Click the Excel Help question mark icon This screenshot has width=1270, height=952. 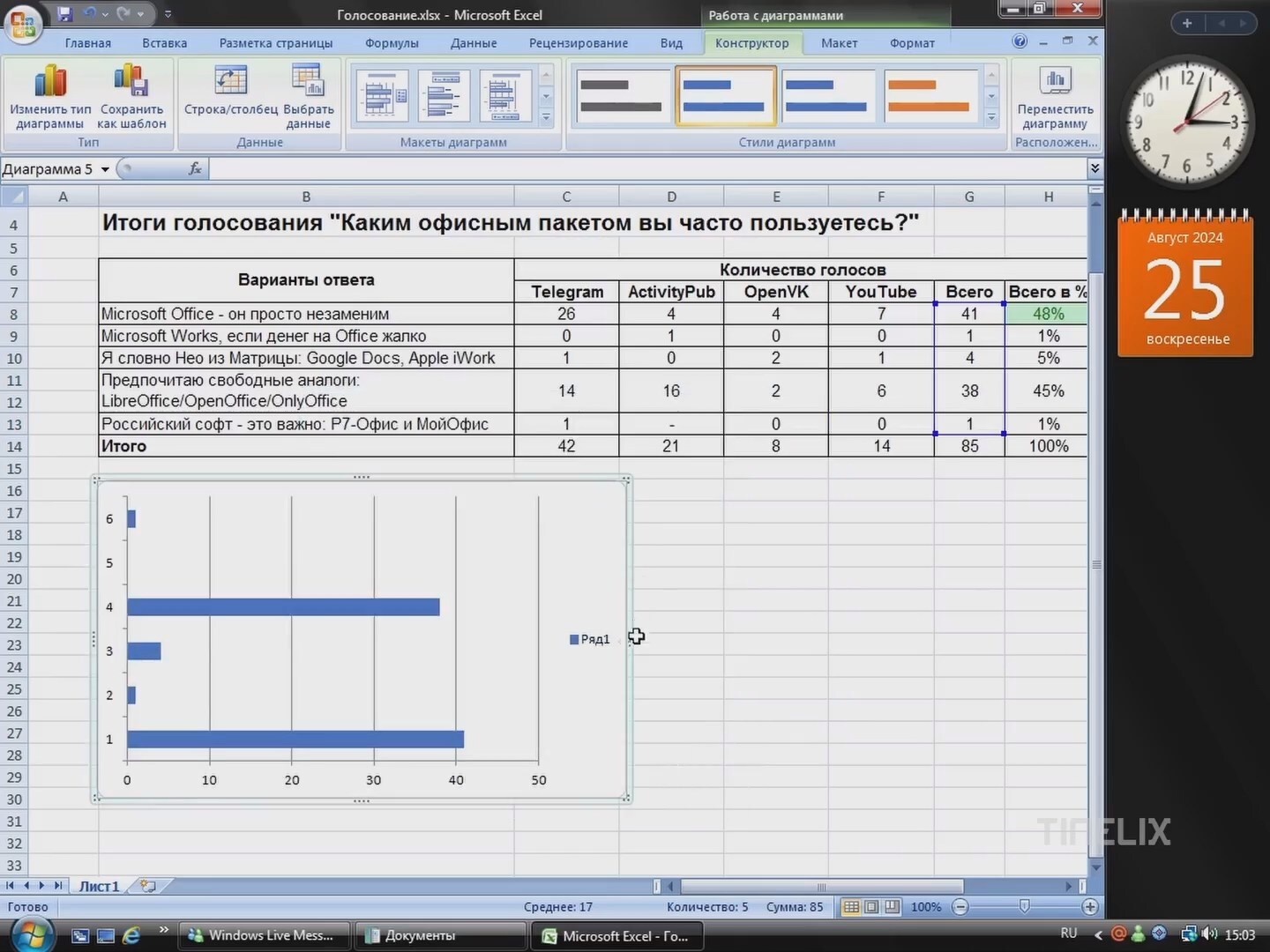point(1020,41)
